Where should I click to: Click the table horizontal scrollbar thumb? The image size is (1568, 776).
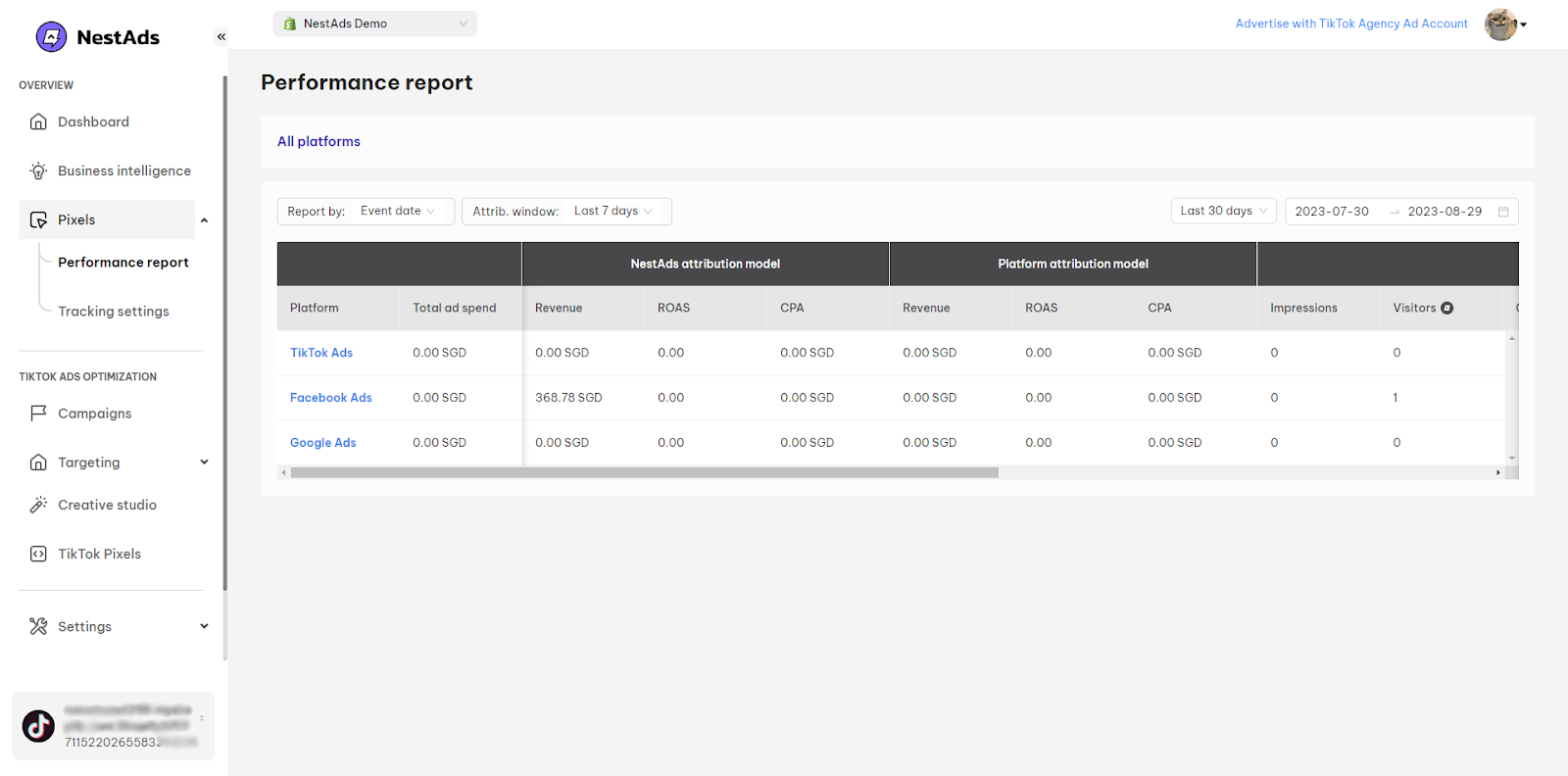pyautogui.click(x=645, y=472)
